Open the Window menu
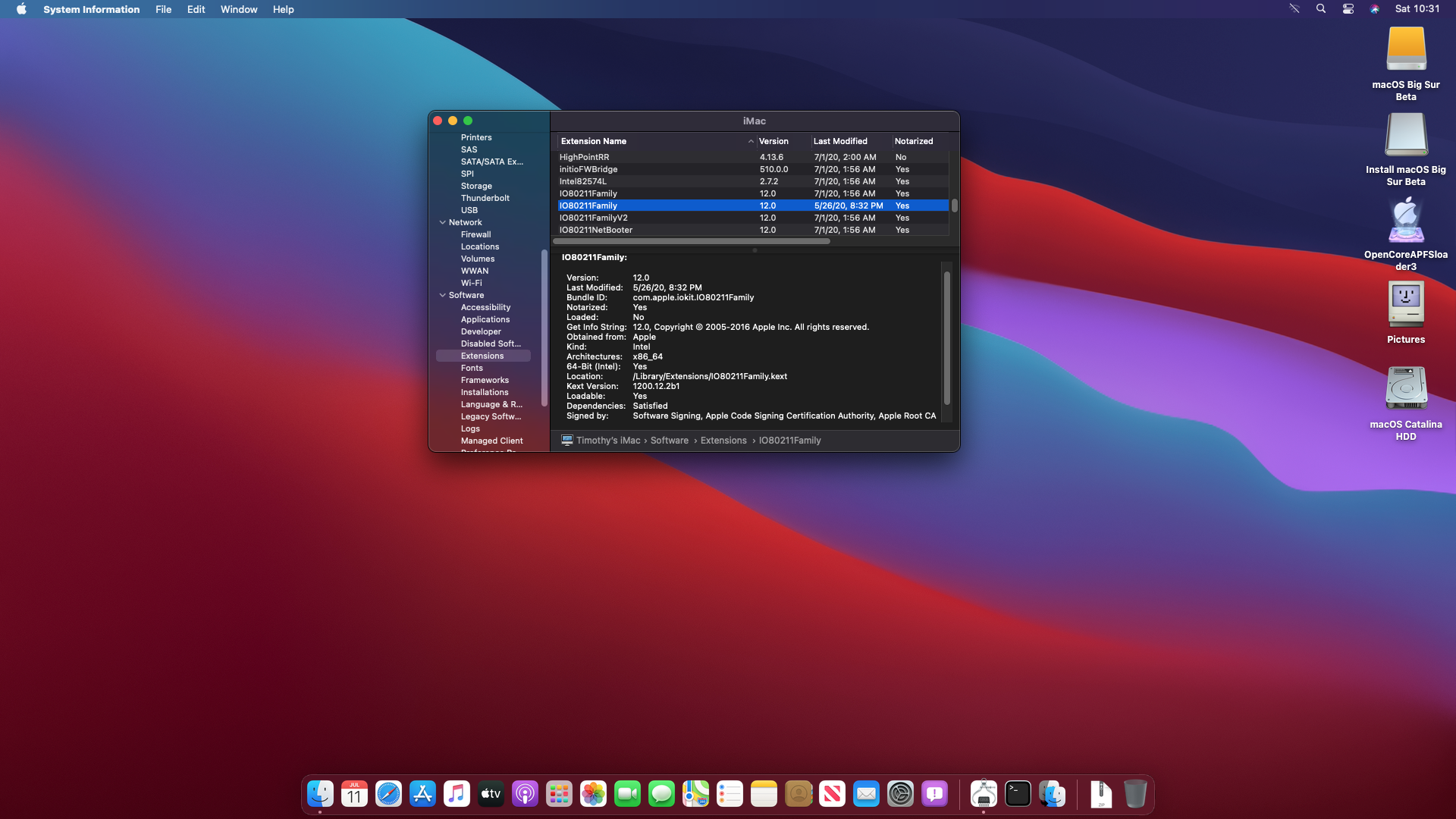Viewport: 1456px width, 819px height. 238,9
